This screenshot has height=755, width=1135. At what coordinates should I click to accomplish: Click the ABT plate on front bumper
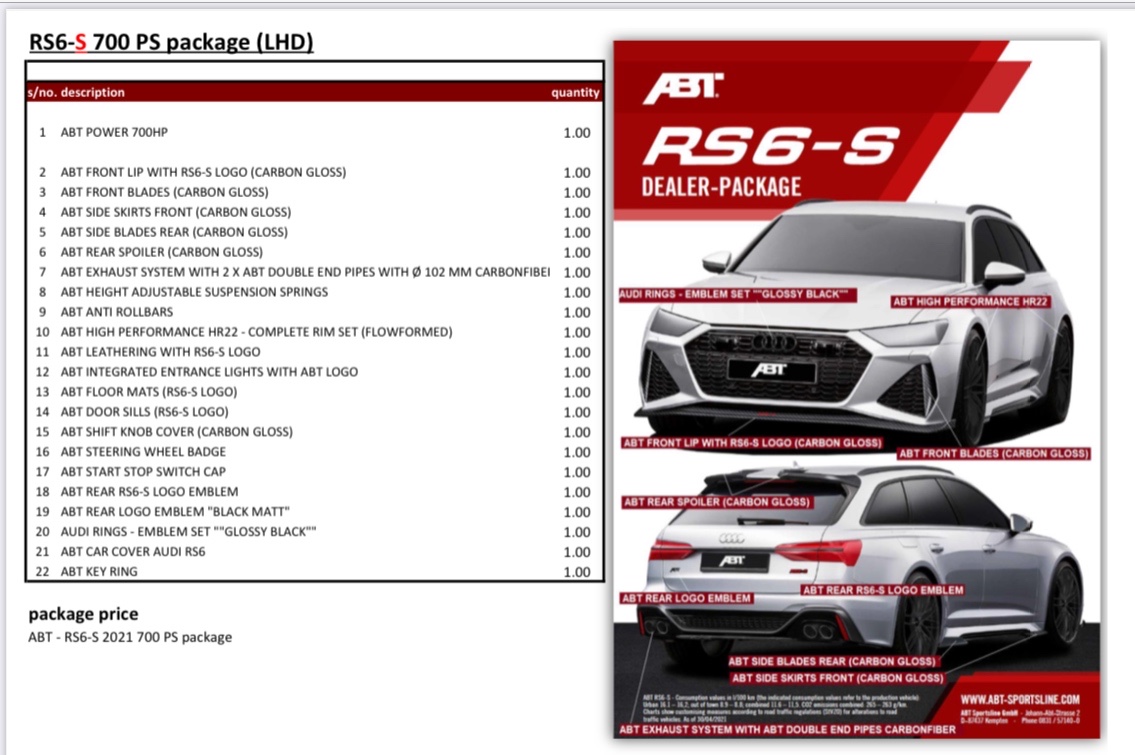(x=770, y=370)
